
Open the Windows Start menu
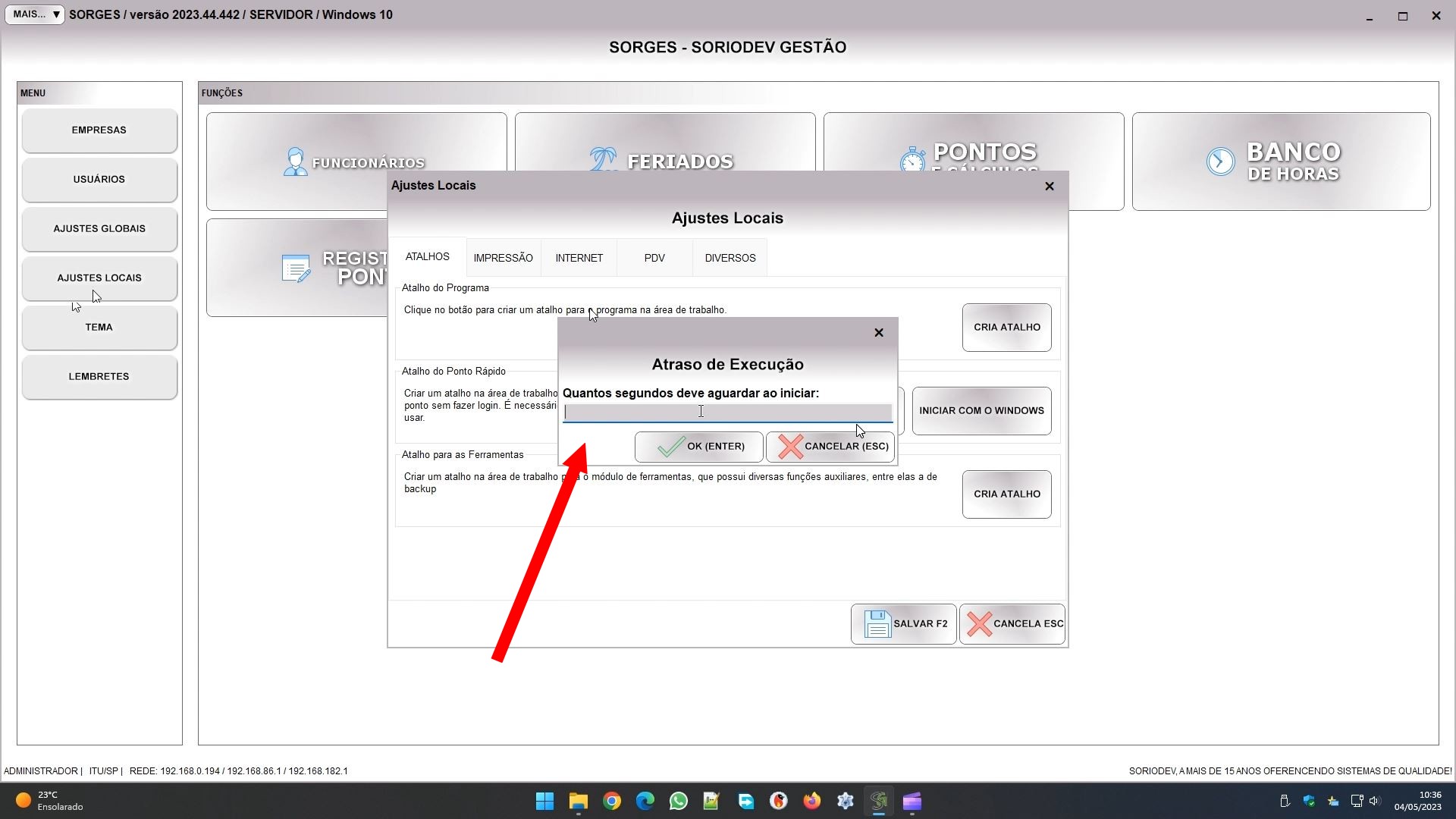click(544, 802)
